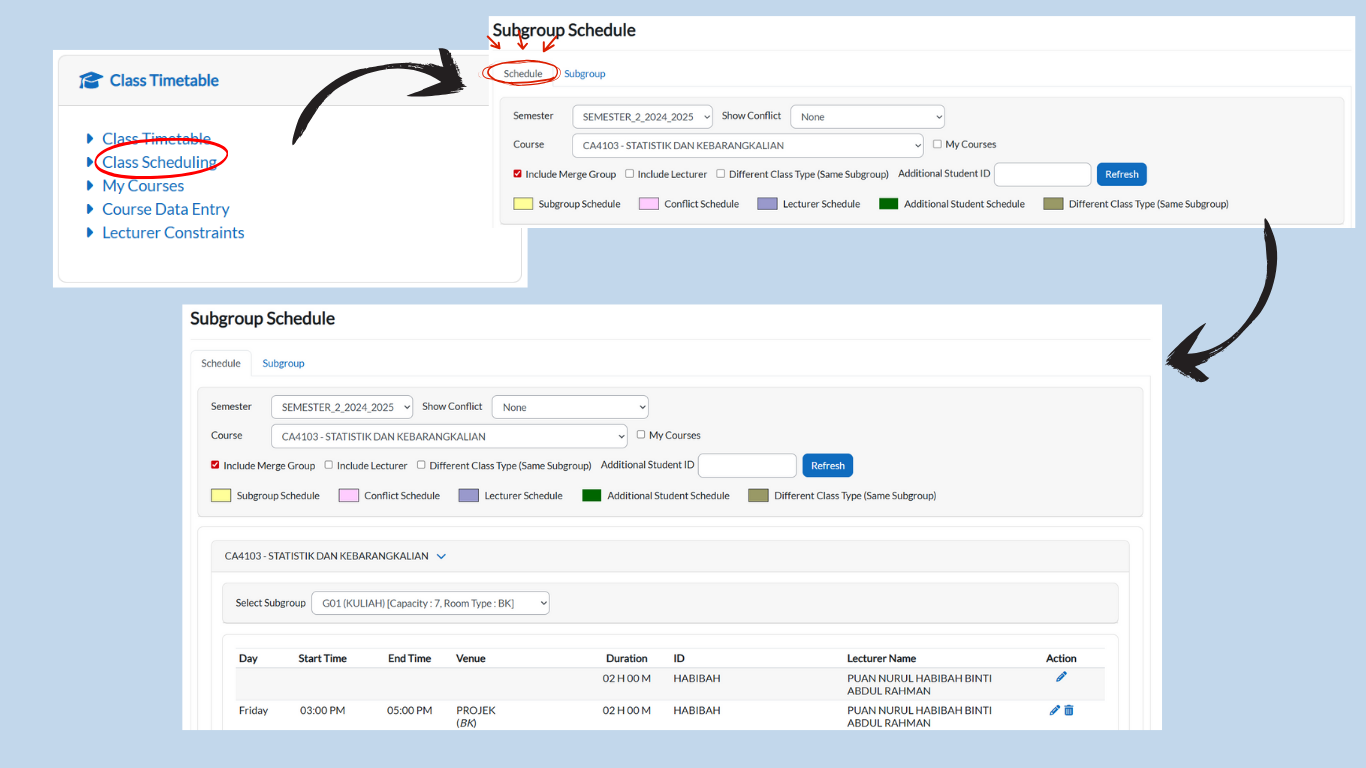Collapse the CA4103 course section chevron
Screen dimensions: 1366x768
point(441,556)
